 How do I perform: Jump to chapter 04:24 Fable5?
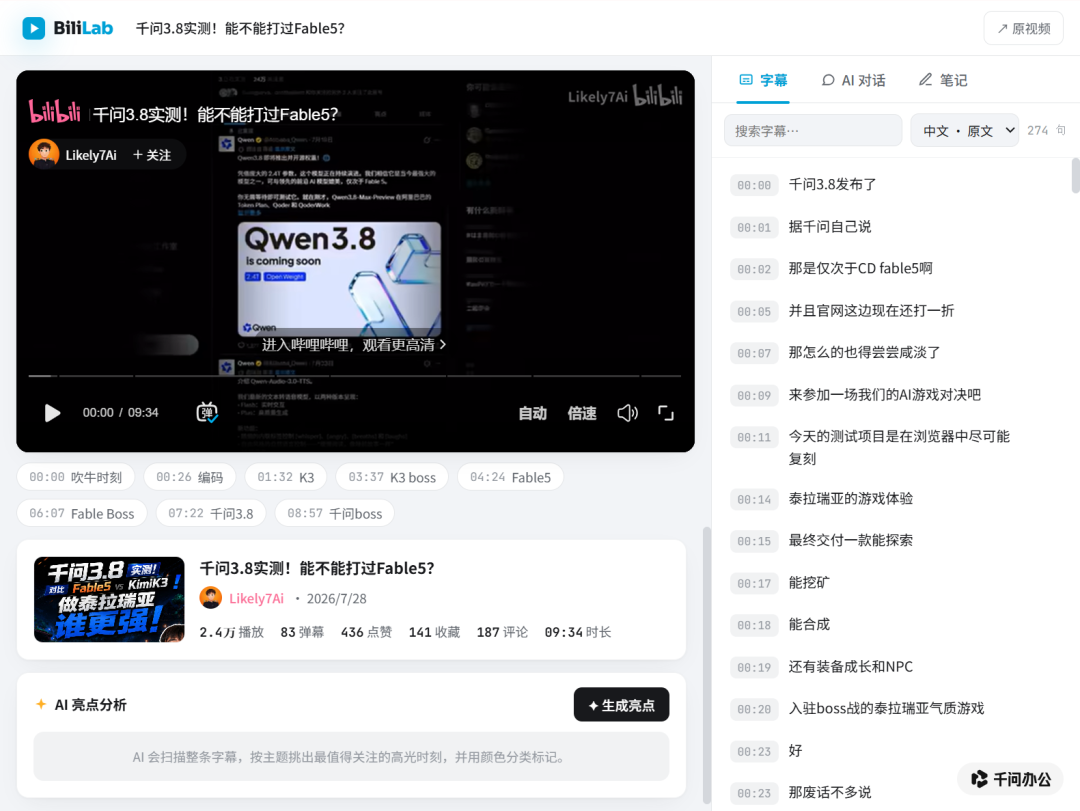click(510, 477)
